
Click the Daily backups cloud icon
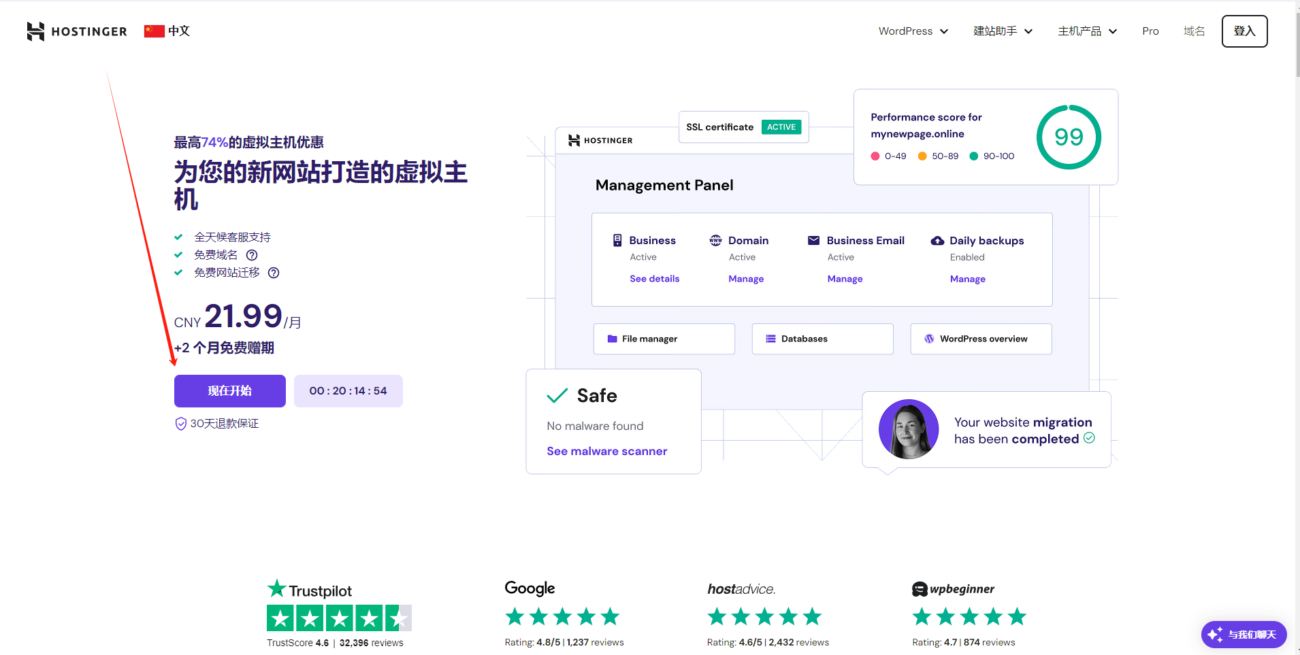(937, 241)
